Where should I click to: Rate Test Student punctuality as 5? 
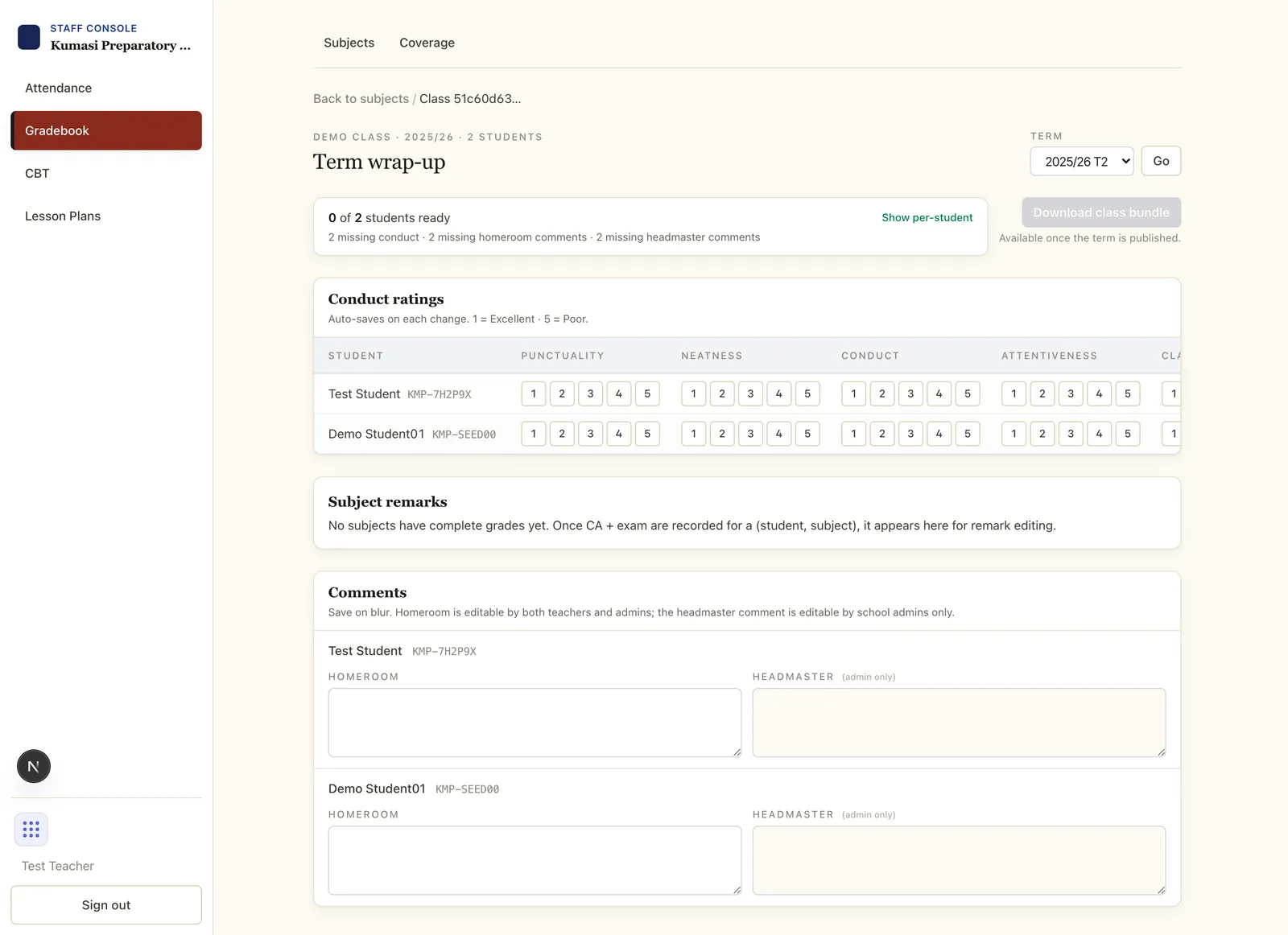[x=647, y=393]
